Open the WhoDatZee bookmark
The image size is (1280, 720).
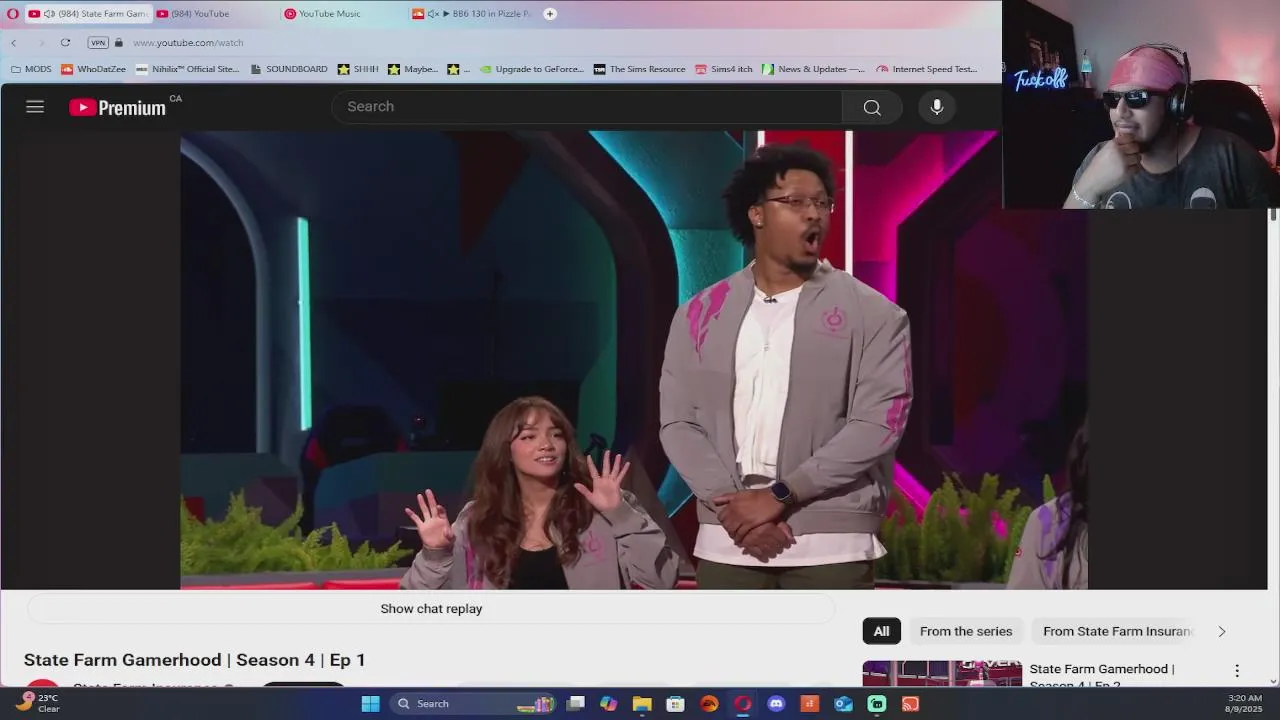pyautogui.click(x=93, y=69)
